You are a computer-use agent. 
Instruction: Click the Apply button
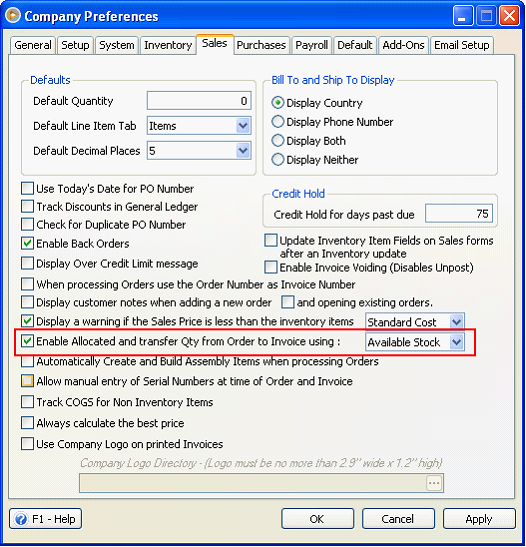(x=479, y=519)
